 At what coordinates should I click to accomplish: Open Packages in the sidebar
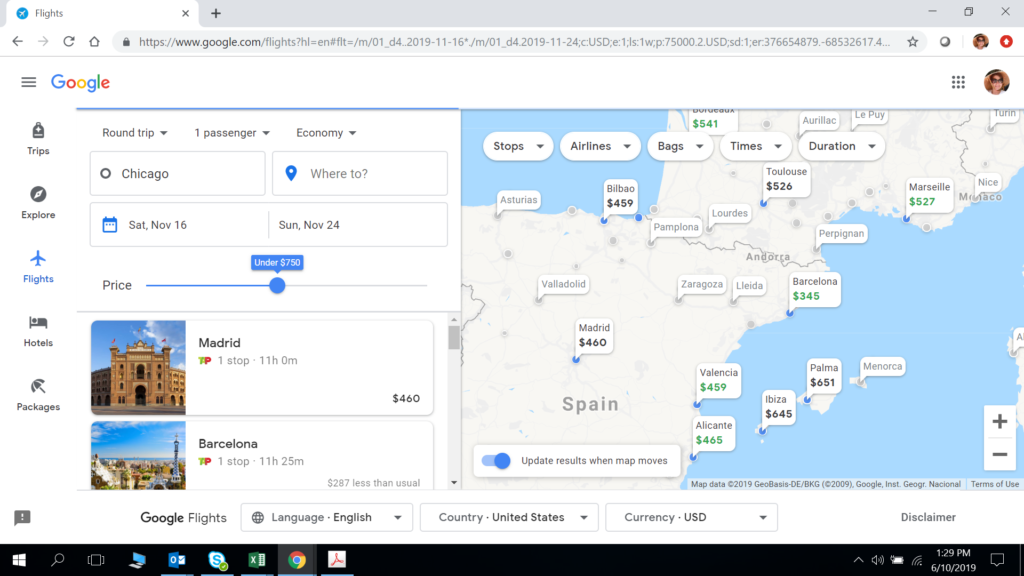point(38,395)
